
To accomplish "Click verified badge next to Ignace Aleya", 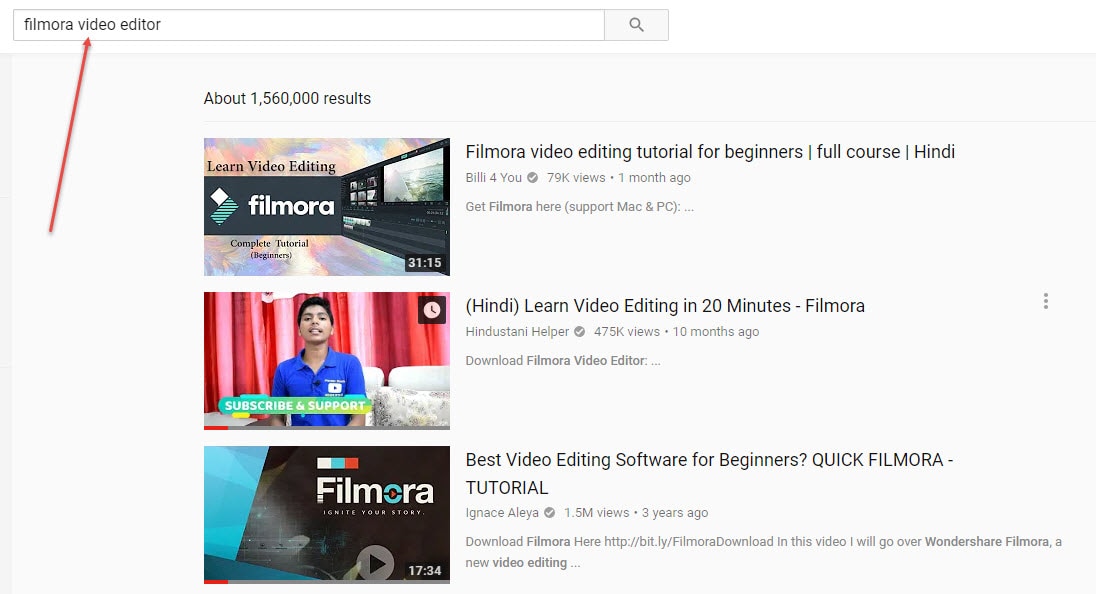I will pyautogui.click(x=549, y=512).
